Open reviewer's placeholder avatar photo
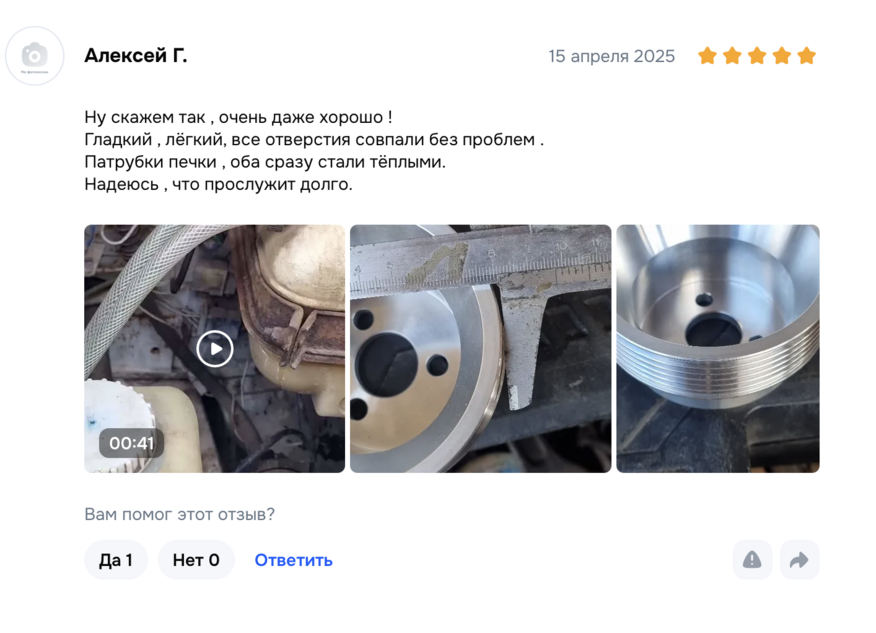Image resolution: width=876 pixels, height=633 pixels. coord(35,56)
